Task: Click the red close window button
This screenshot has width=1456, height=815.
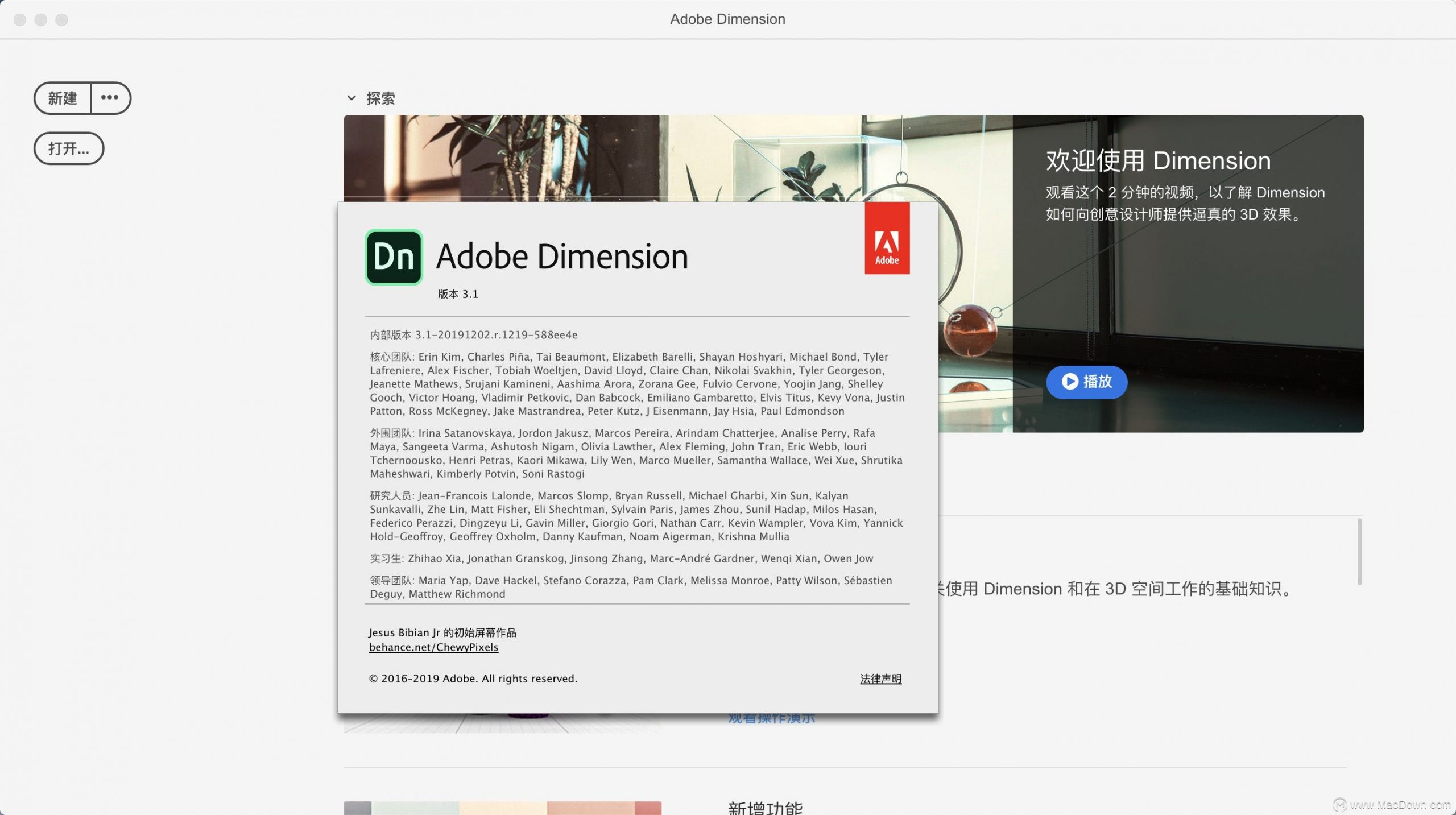Action: click(20, 20)
